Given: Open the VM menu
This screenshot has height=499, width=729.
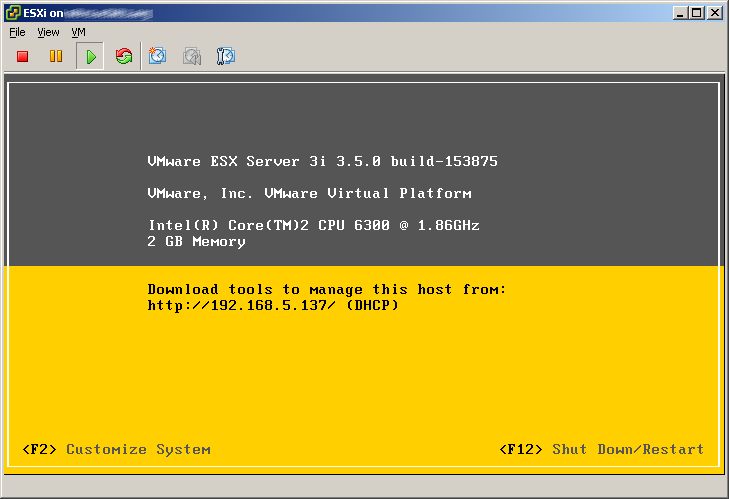Looking at the screenshot, I should 78,32.
